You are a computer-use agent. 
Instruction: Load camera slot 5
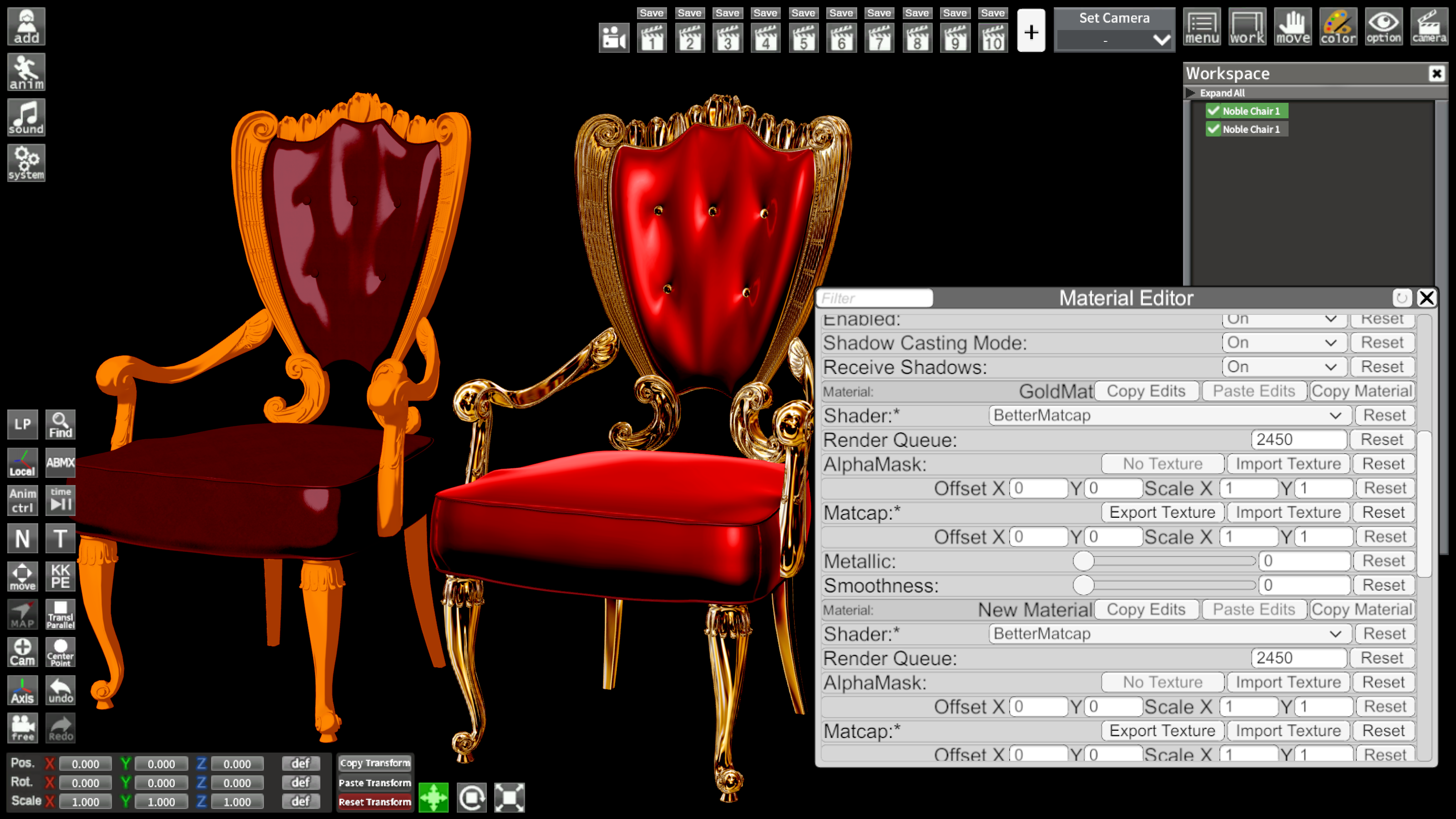[803, 38]
